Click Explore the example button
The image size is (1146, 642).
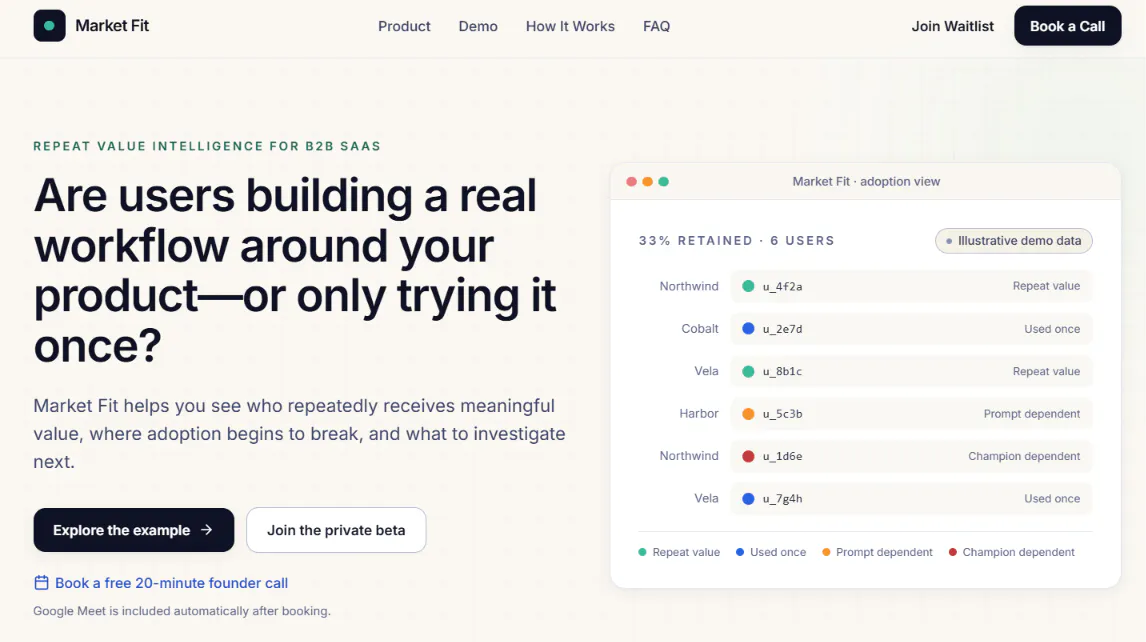point(134,530)
